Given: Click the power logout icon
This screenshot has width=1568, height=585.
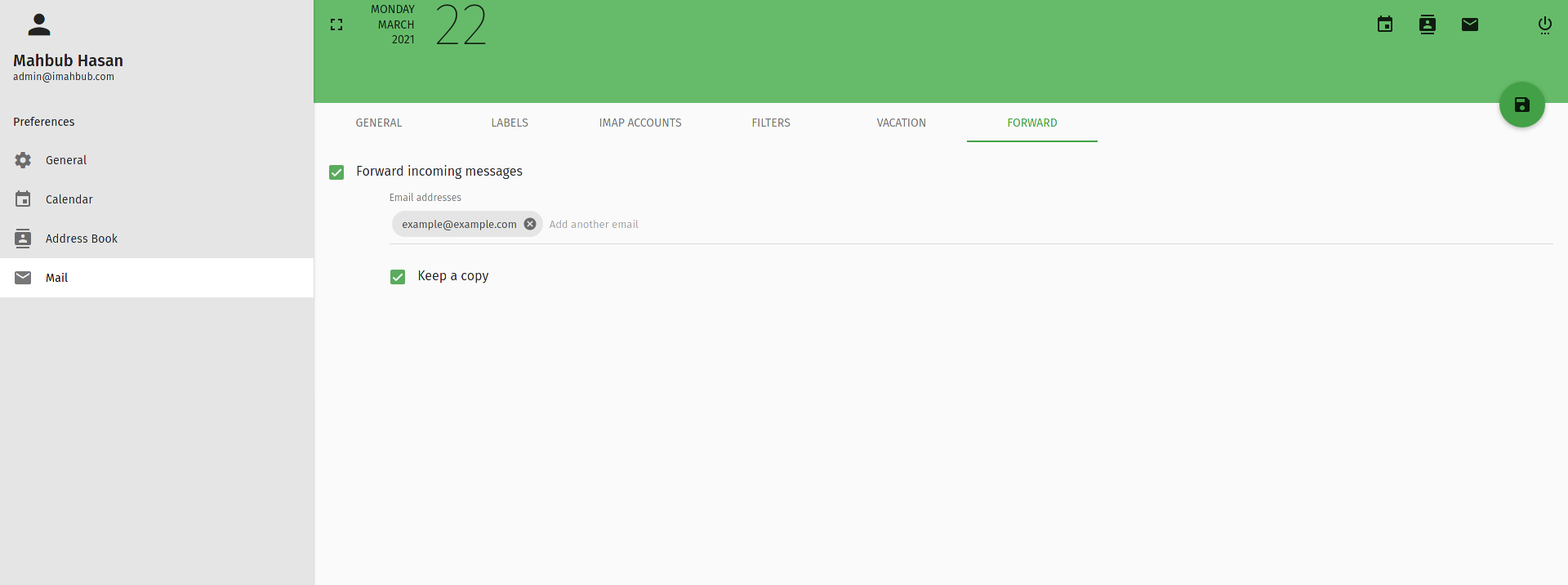Looking at the screenshot, I should point(1545,25).
